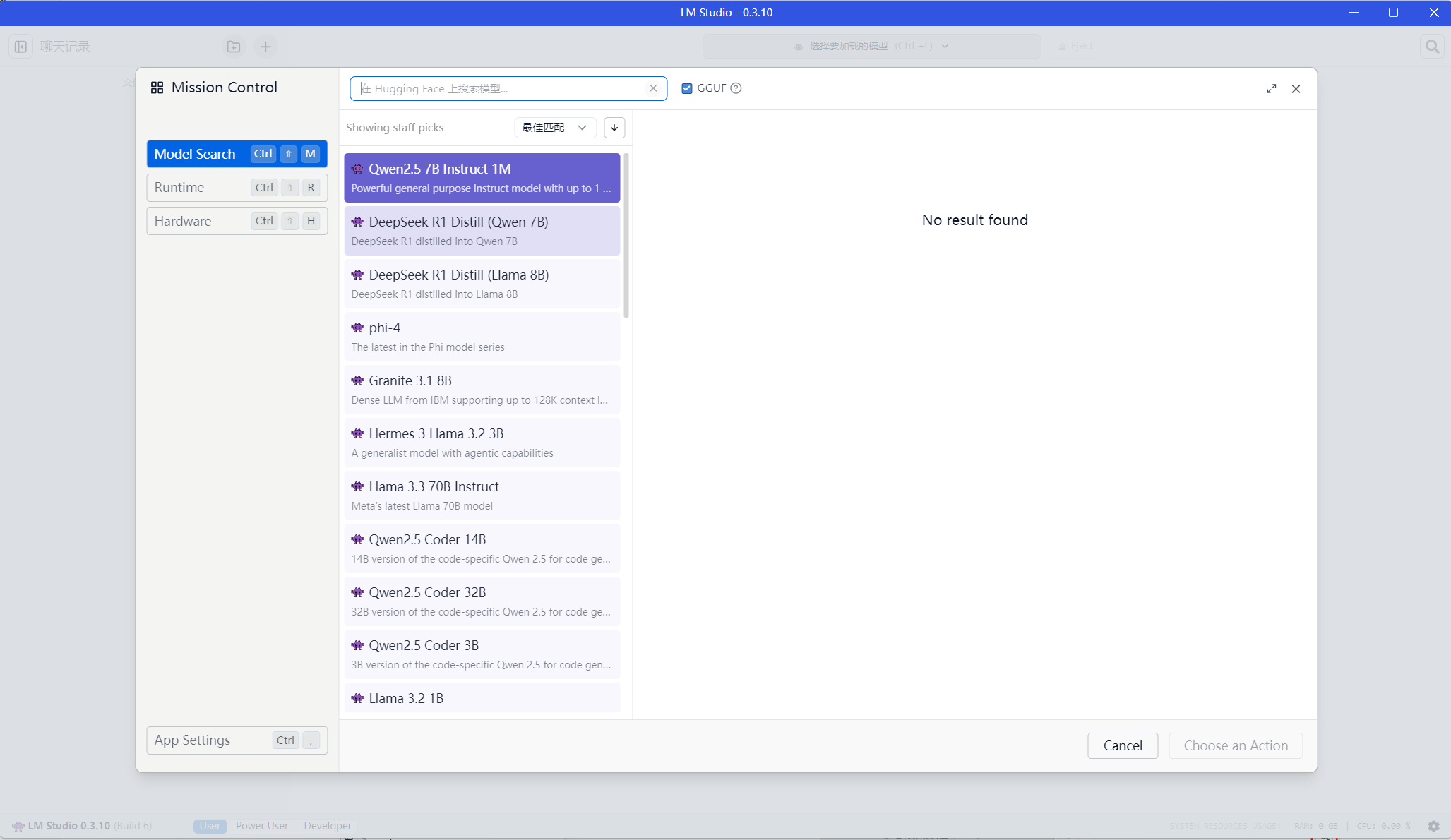Open the model loader dropdown in top bar
This screenshot has height=840, width=1451.
(871, 46)
